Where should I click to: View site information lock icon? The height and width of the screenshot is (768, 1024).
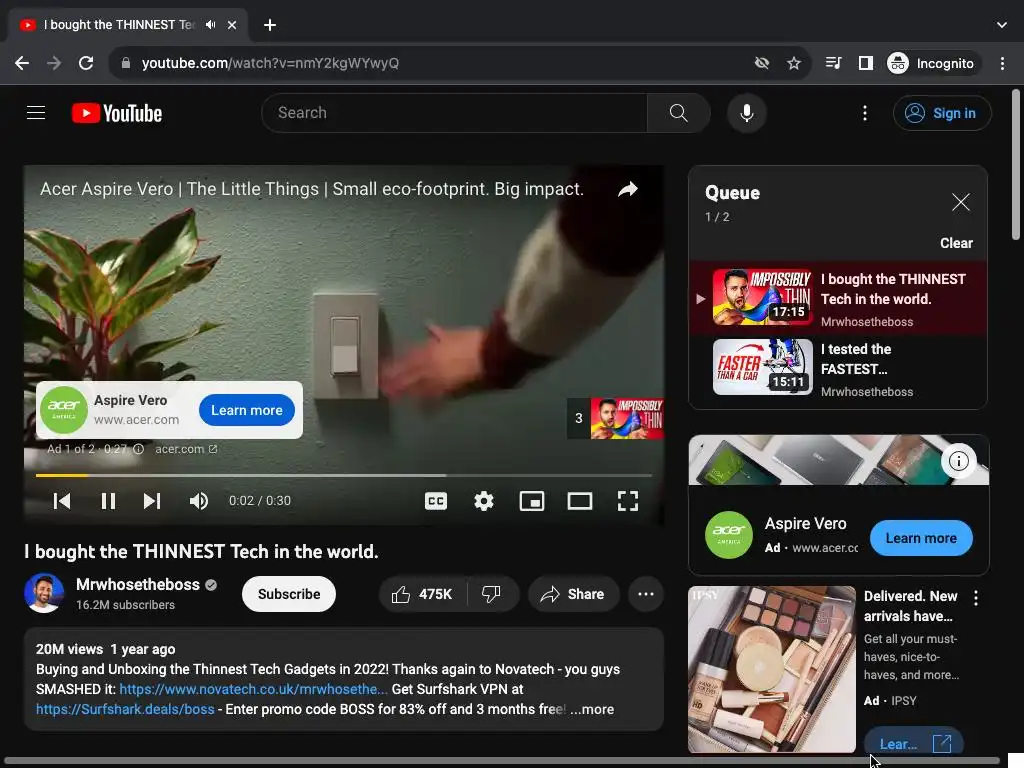(126, 63)
